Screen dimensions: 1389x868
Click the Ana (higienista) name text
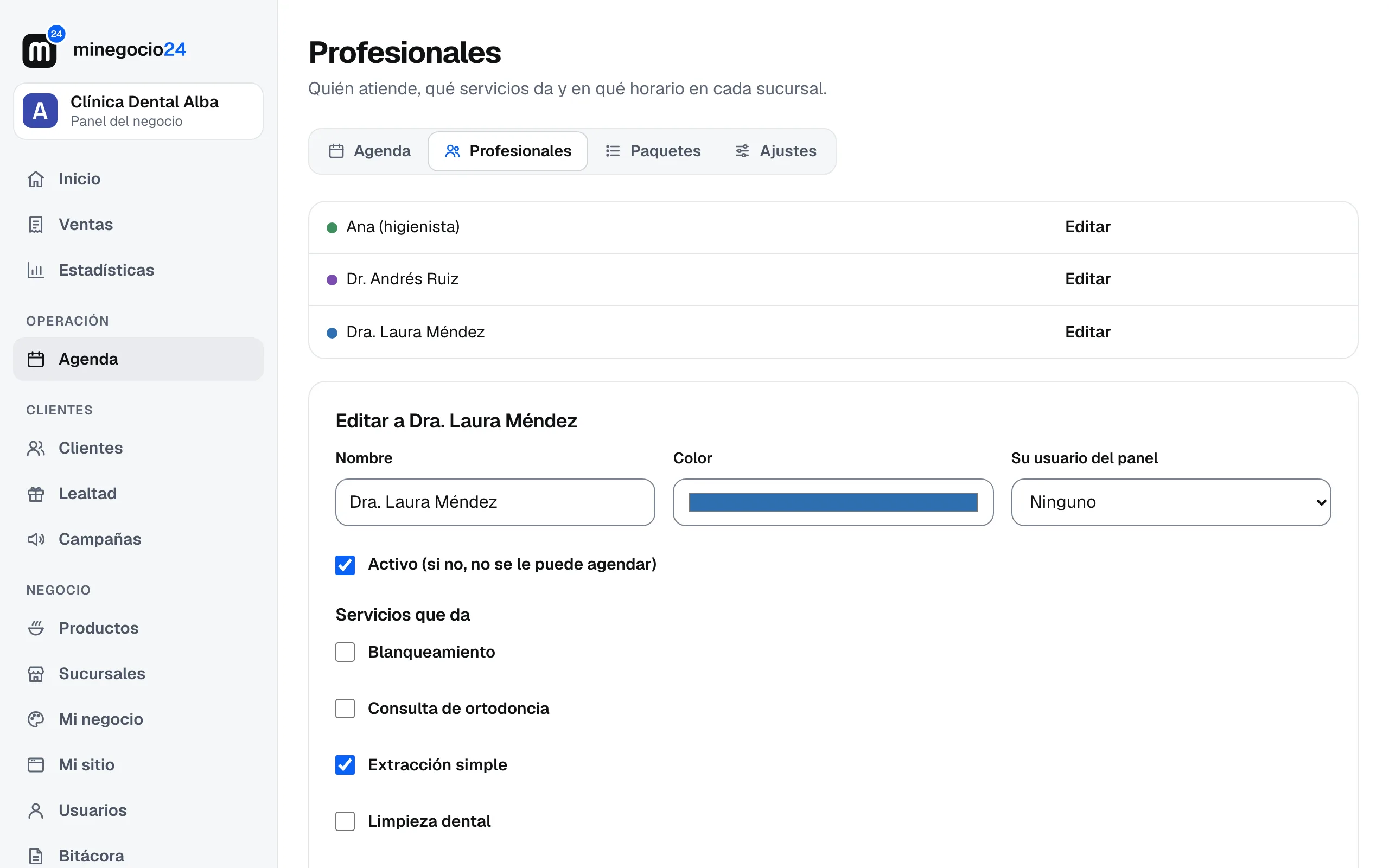(x=403, y=227)
